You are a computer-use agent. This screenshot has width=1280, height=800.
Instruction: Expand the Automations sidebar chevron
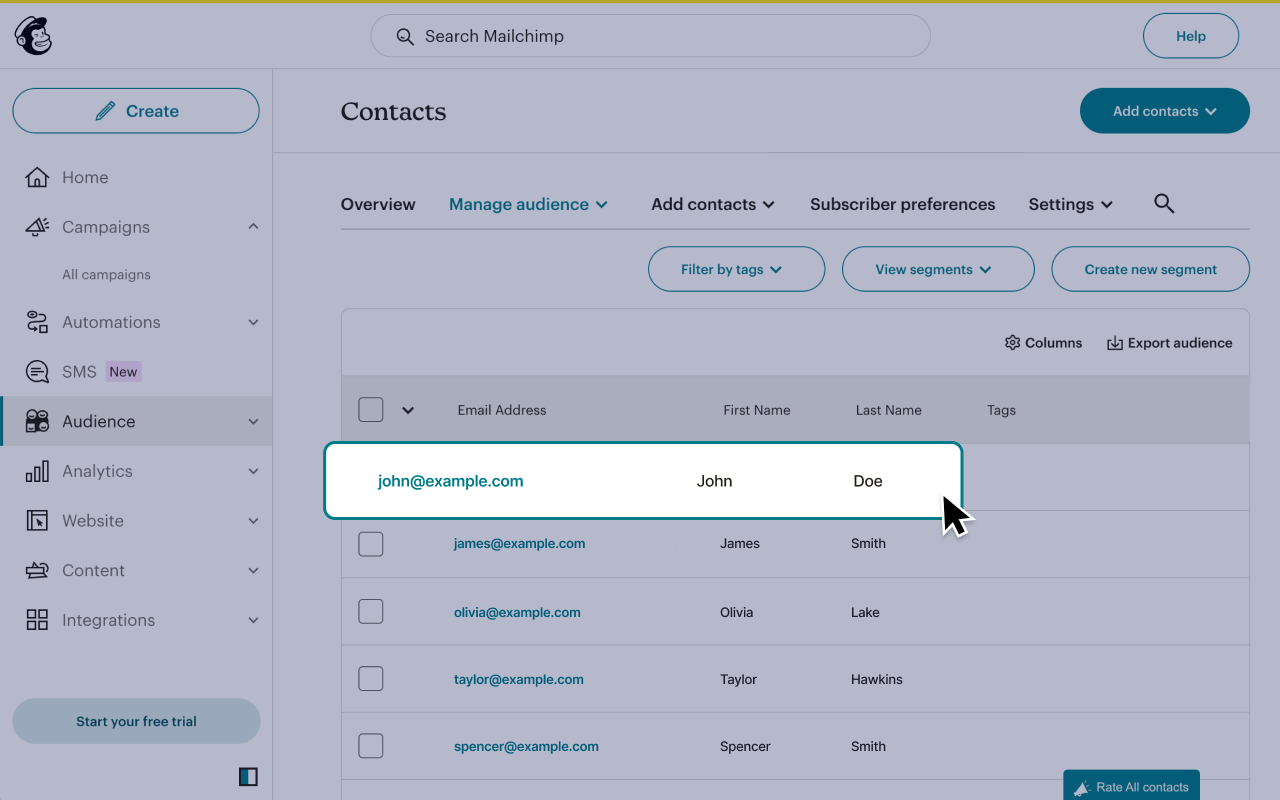[253, 322]
